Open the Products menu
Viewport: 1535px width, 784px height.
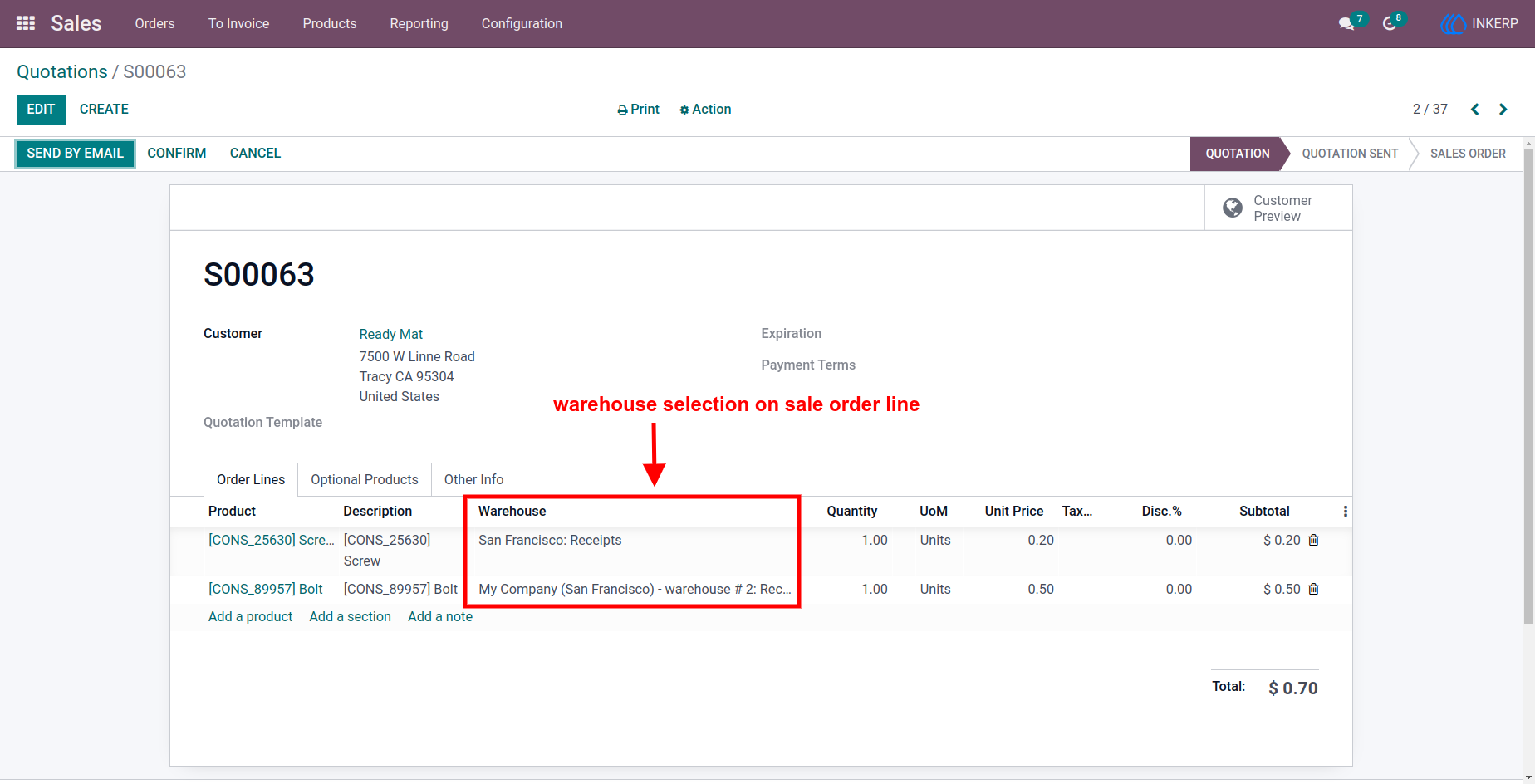tap(329, 23)
